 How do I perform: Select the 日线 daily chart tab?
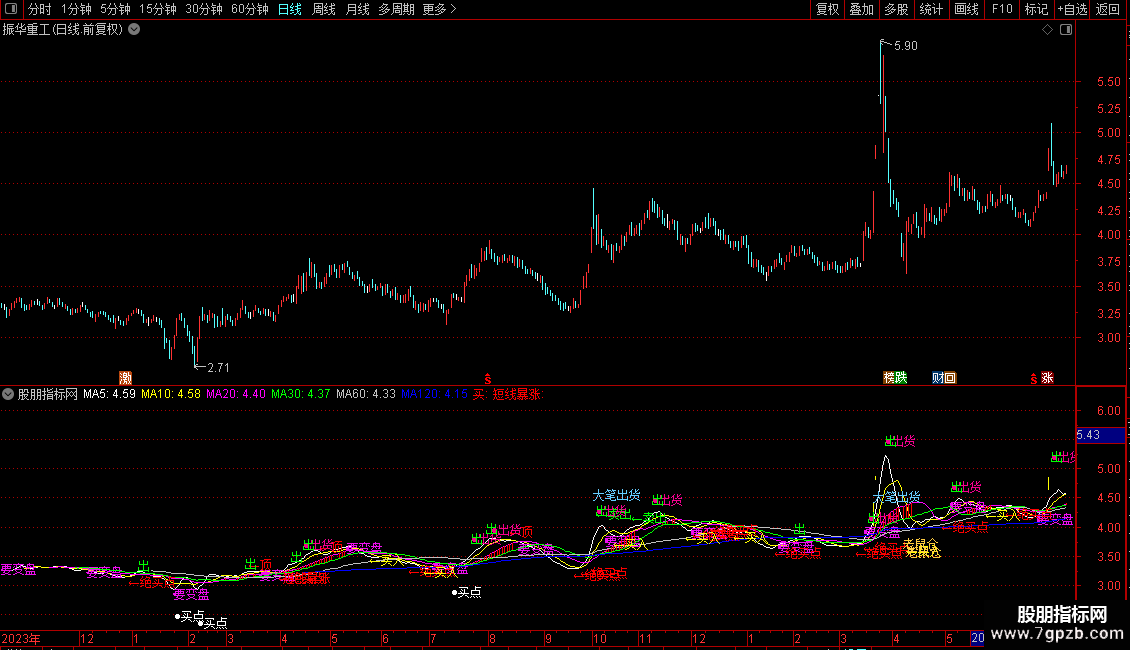290,9
